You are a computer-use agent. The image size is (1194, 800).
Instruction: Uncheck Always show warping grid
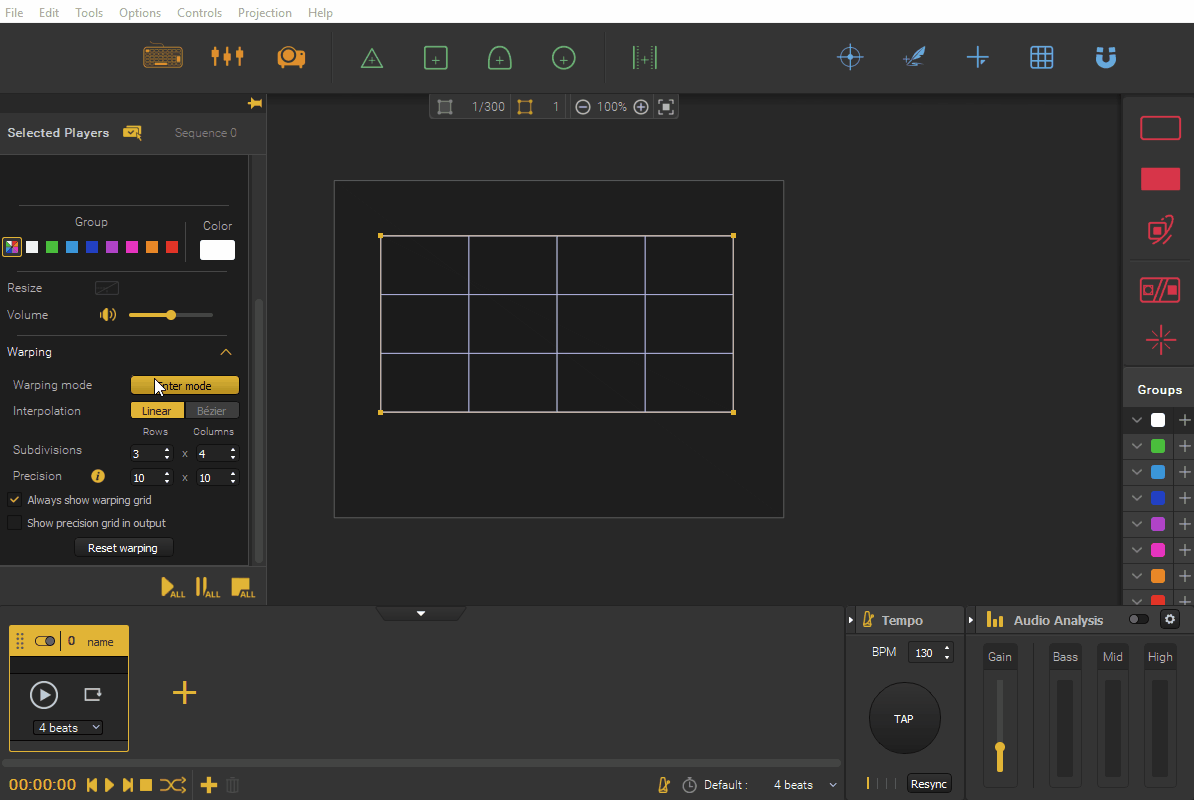click(x=14, y=500)
